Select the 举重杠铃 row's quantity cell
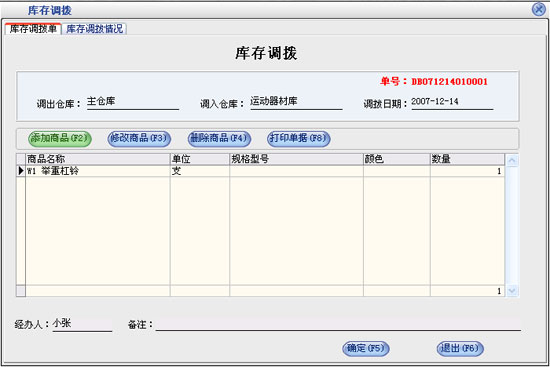Image resolution: width=550 pixels, height=367 pixels. 467,171
